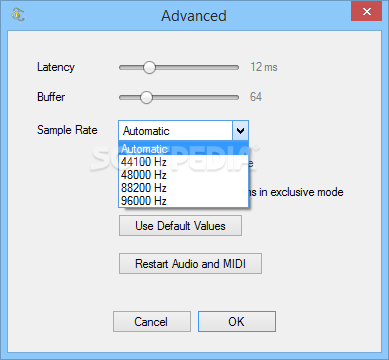Choose 44100 Hz sample rate
389x360 pixels.
click(x=183, y=162)
